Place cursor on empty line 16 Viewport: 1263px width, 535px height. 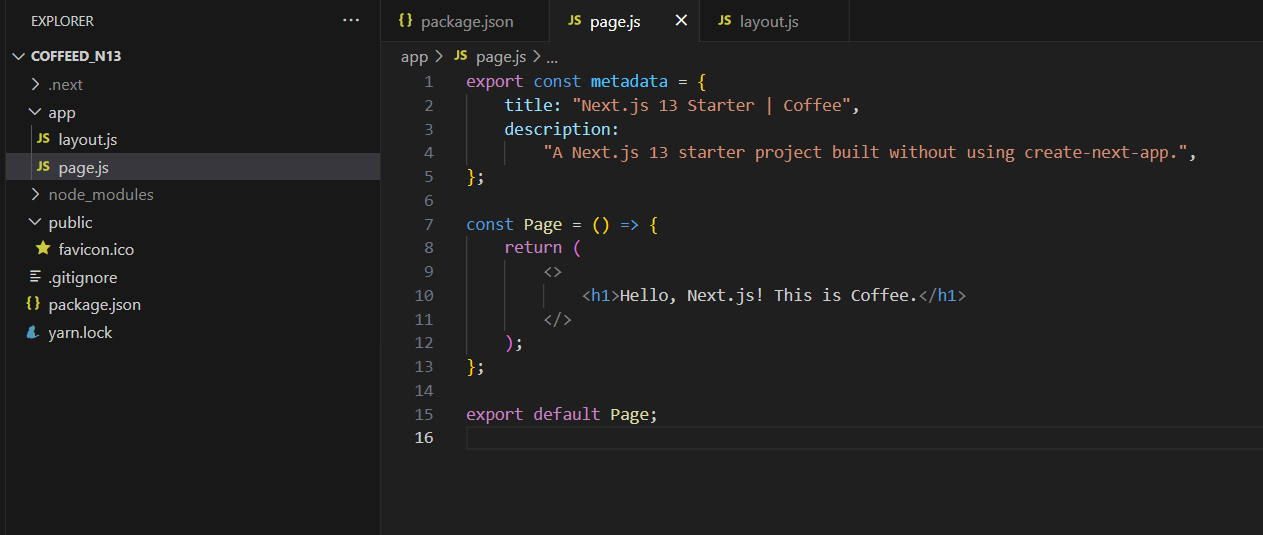[x=864, y=438]
